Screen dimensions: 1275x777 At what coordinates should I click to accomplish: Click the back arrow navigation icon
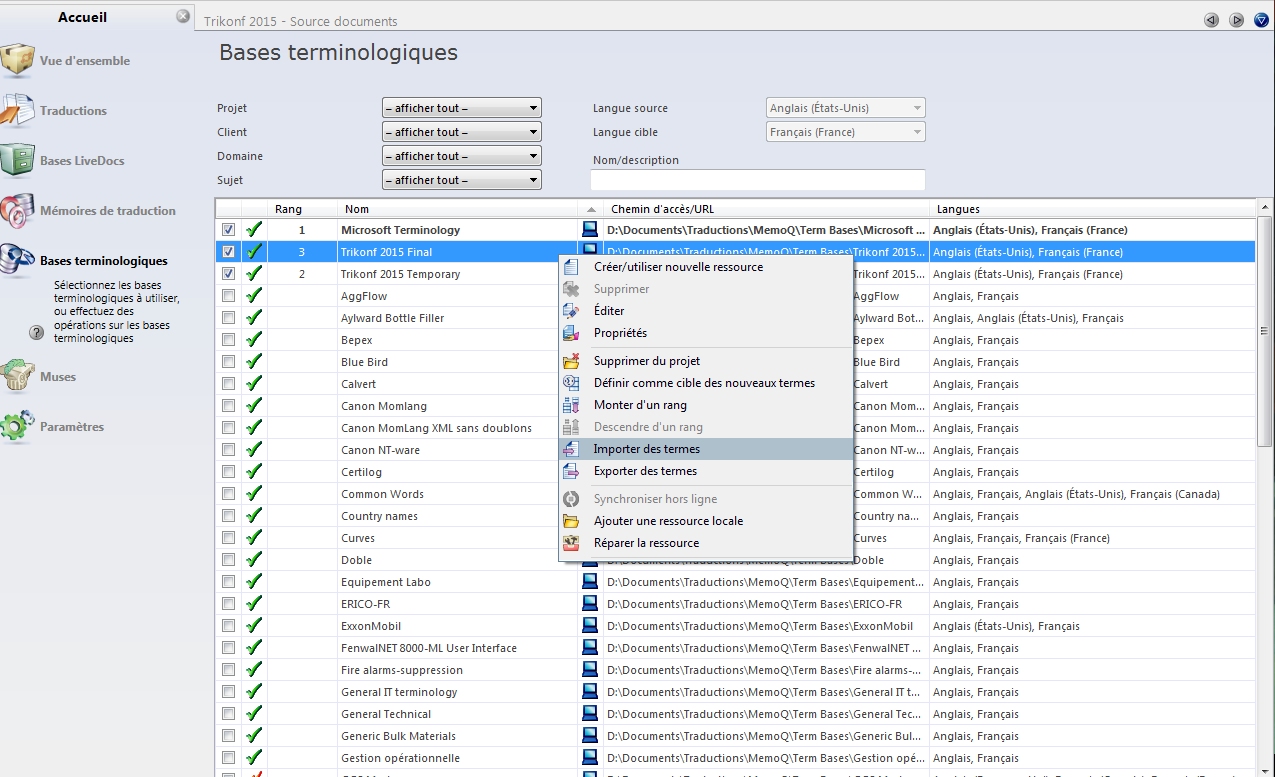[1211, 19]
